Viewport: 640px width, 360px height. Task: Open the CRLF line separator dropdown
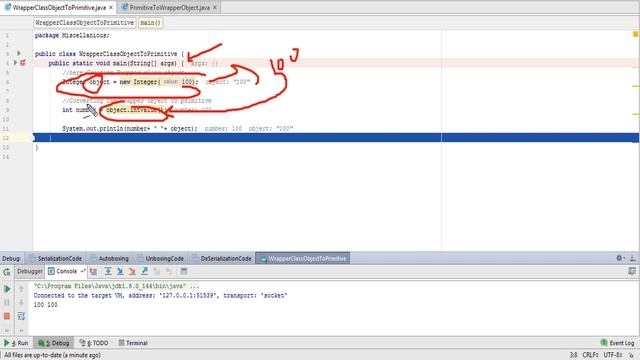coord(590,355)
